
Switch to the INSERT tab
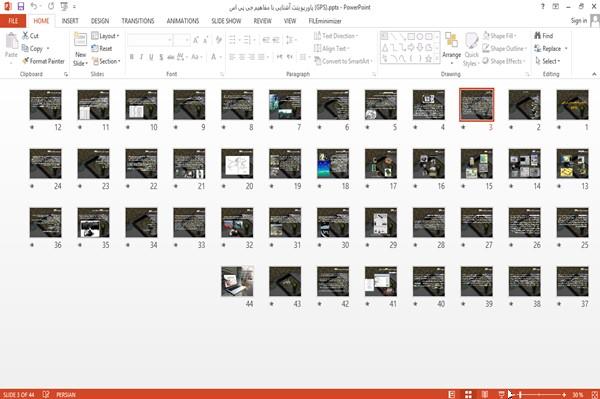(x=70, y=21)
